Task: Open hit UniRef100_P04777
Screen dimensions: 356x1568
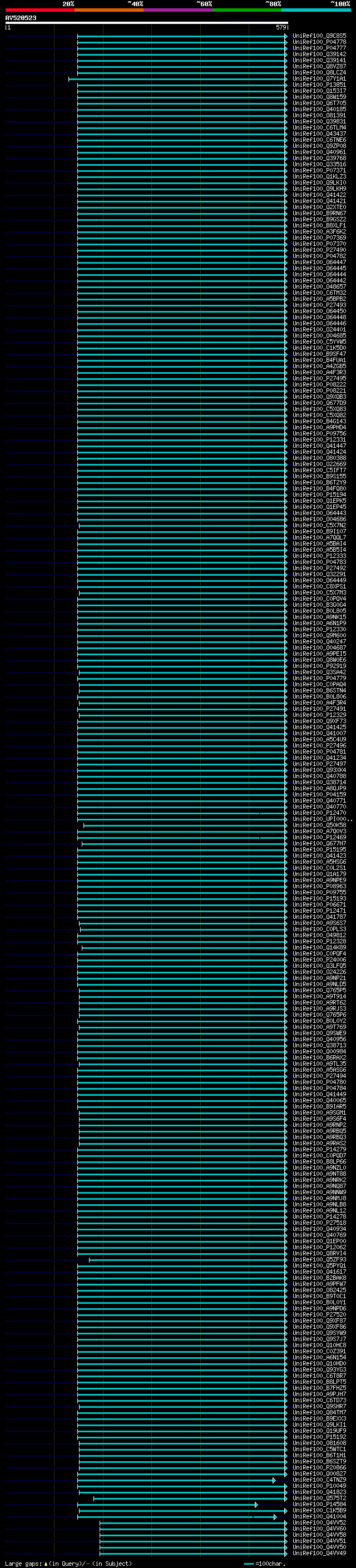Action: [319, 48]
